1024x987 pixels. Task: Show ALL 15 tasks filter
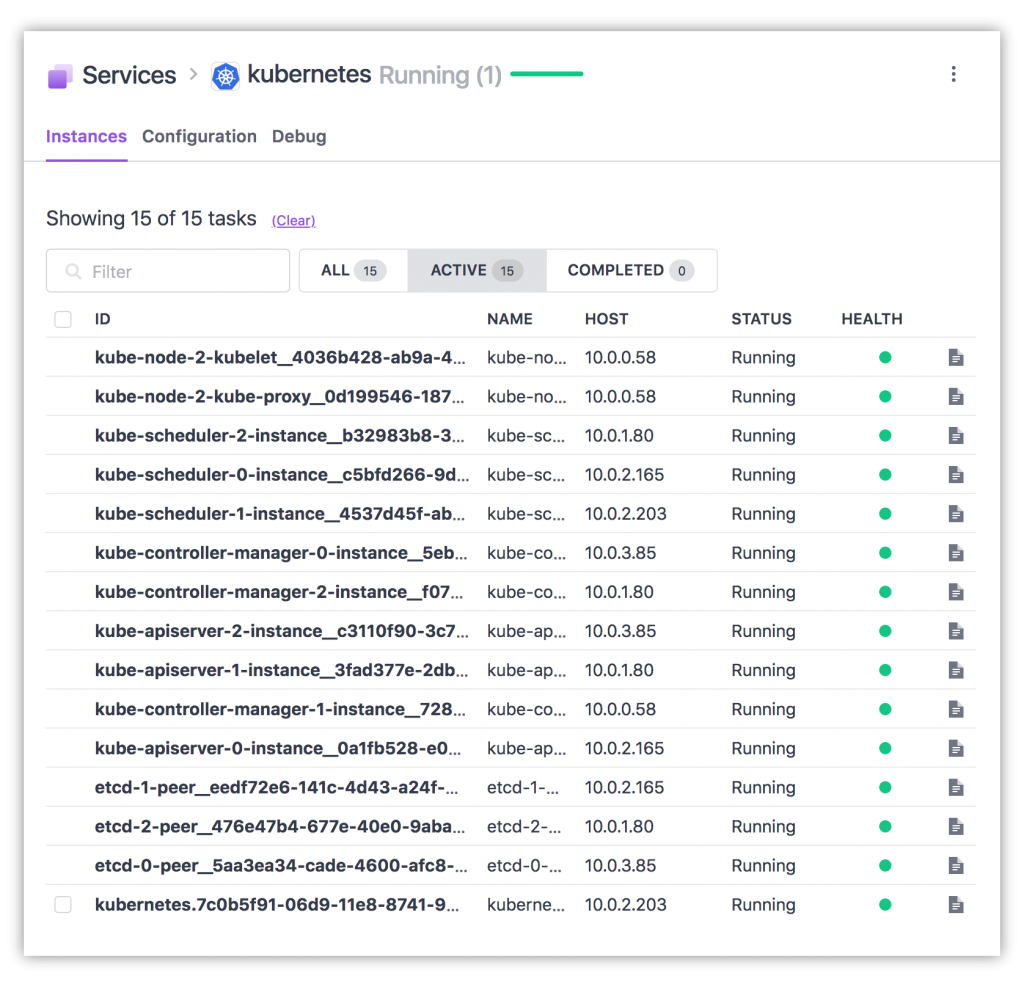pyautogui.click(x=353, y=270)
